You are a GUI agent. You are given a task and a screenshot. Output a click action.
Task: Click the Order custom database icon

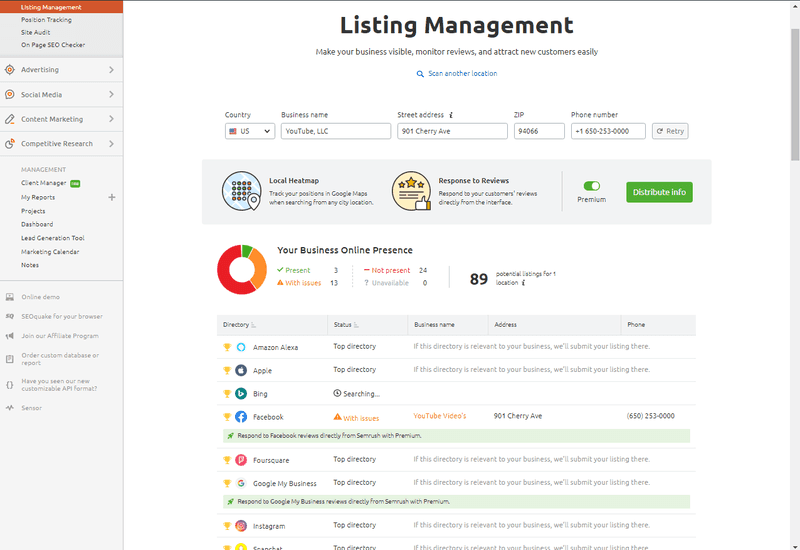pyautogui.click(x=10, y=359)
